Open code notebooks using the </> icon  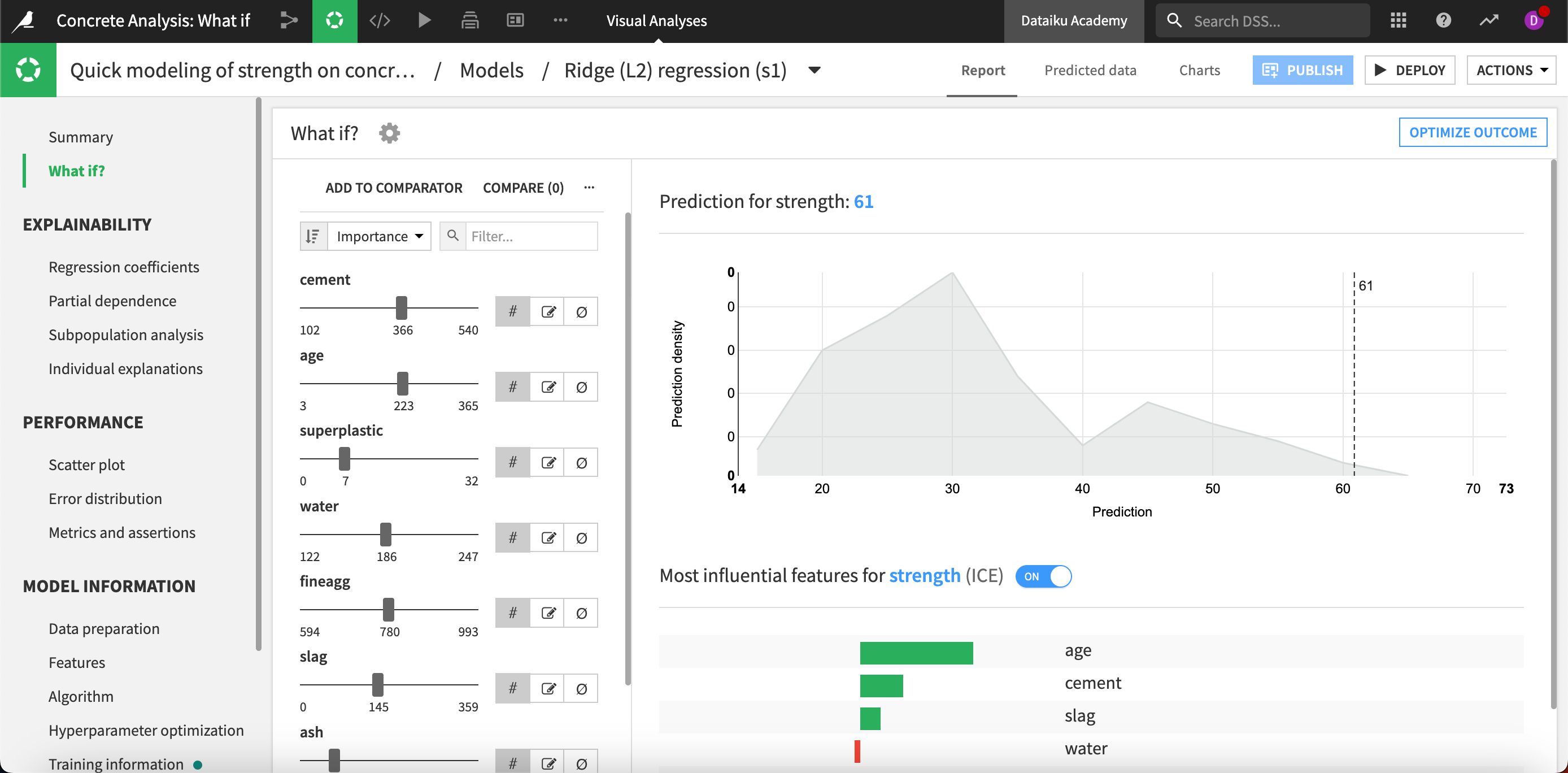378,20
